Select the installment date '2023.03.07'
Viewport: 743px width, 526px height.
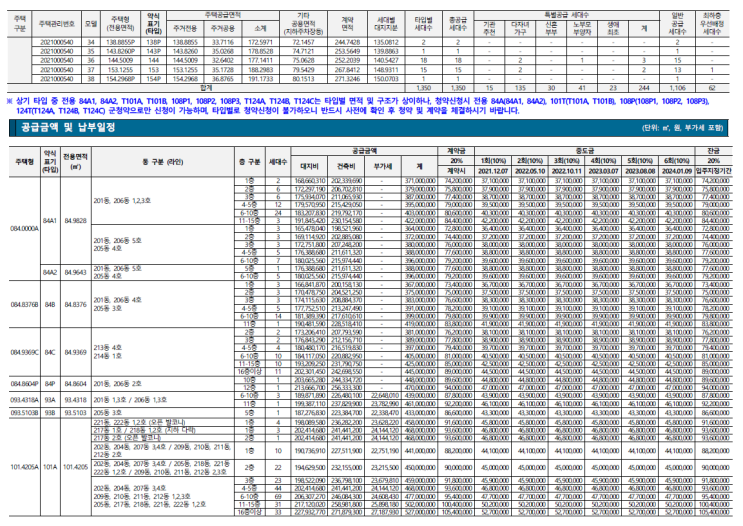coord(603,171)
